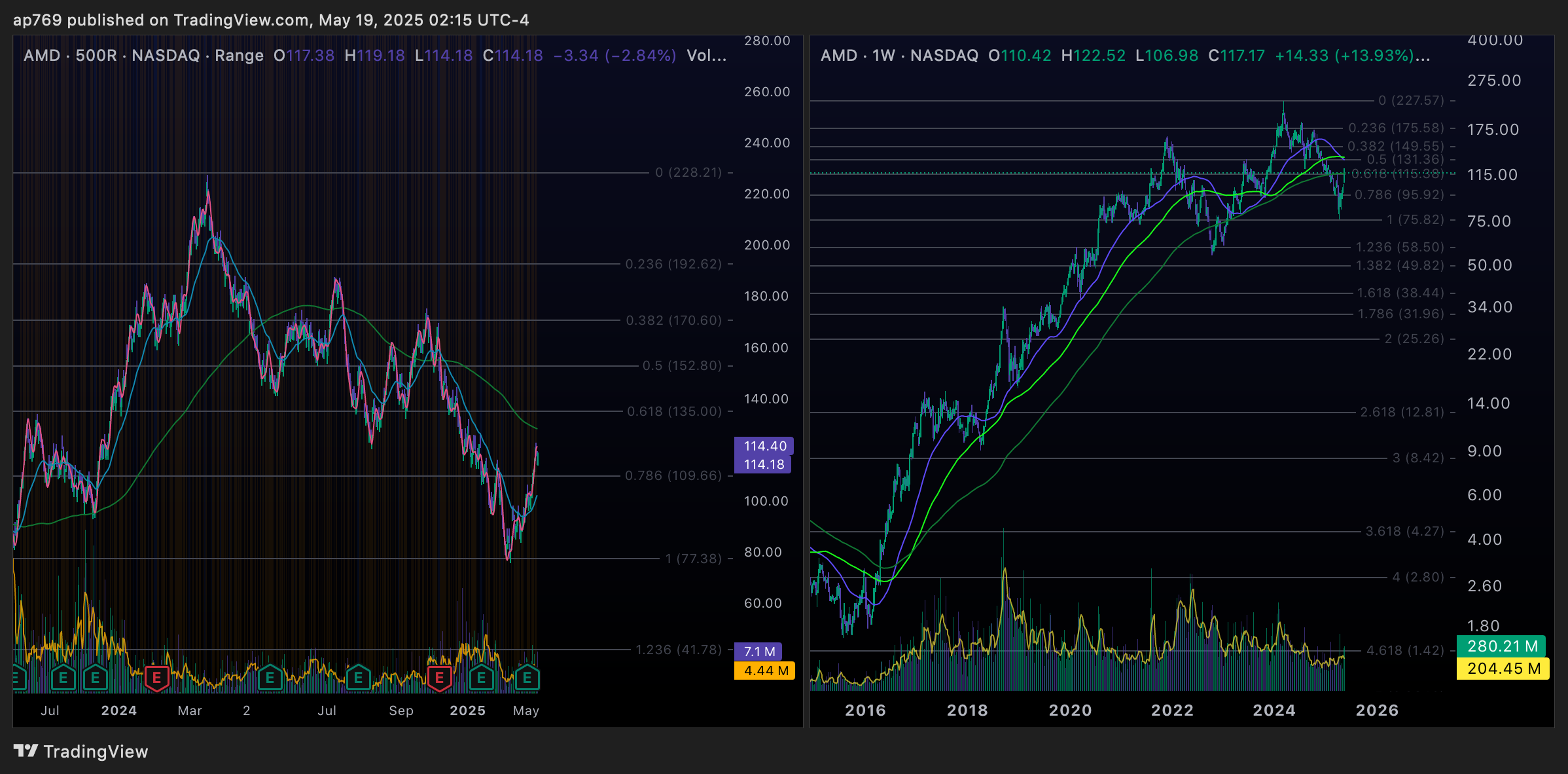Click the green E earnings marker above May 2025
This screenshot has width=1568, height=774.
(x=527, y=678)
